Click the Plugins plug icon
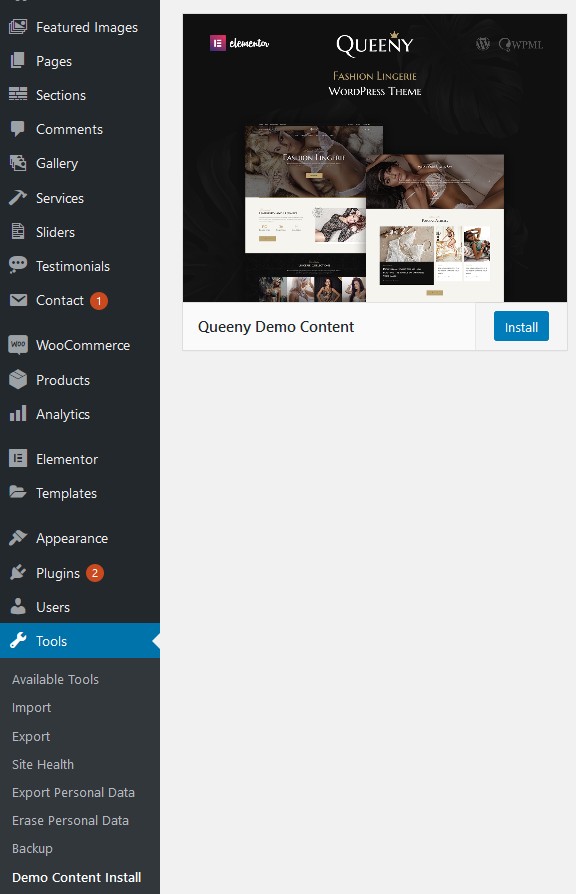 [18, 572]
